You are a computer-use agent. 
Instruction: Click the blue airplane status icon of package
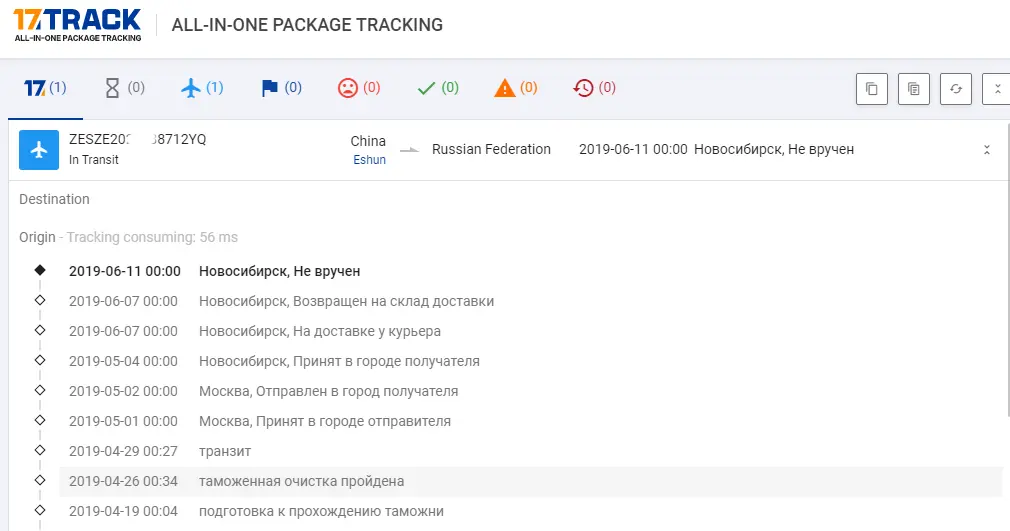click(x=39, y=150)
